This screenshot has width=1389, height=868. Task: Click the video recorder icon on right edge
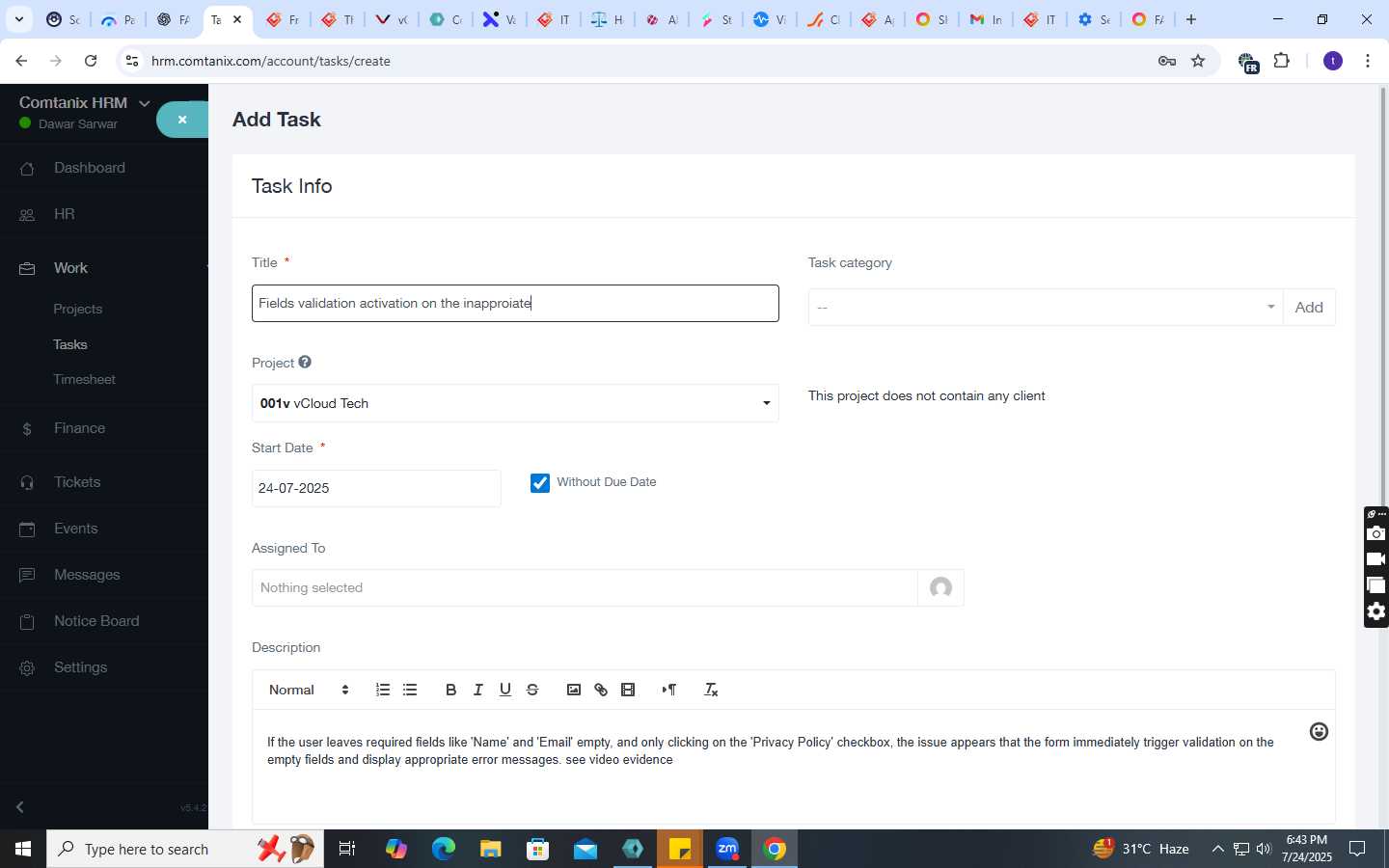pyautogui.click(x=1376, y=559)
